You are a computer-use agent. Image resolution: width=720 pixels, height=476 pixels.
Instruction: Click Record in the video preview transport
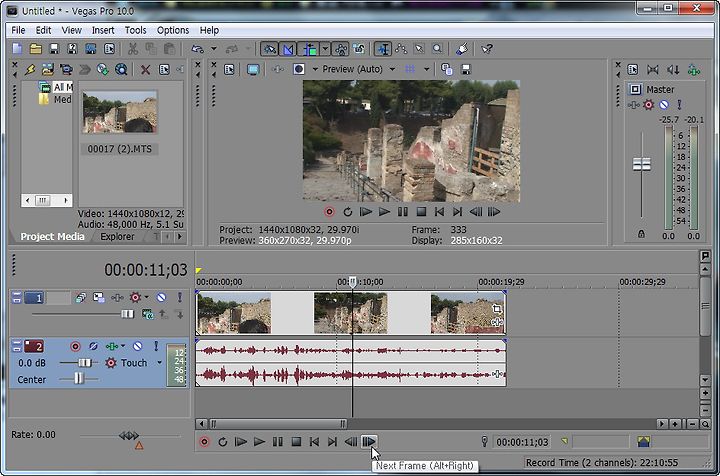click(329, 212)
